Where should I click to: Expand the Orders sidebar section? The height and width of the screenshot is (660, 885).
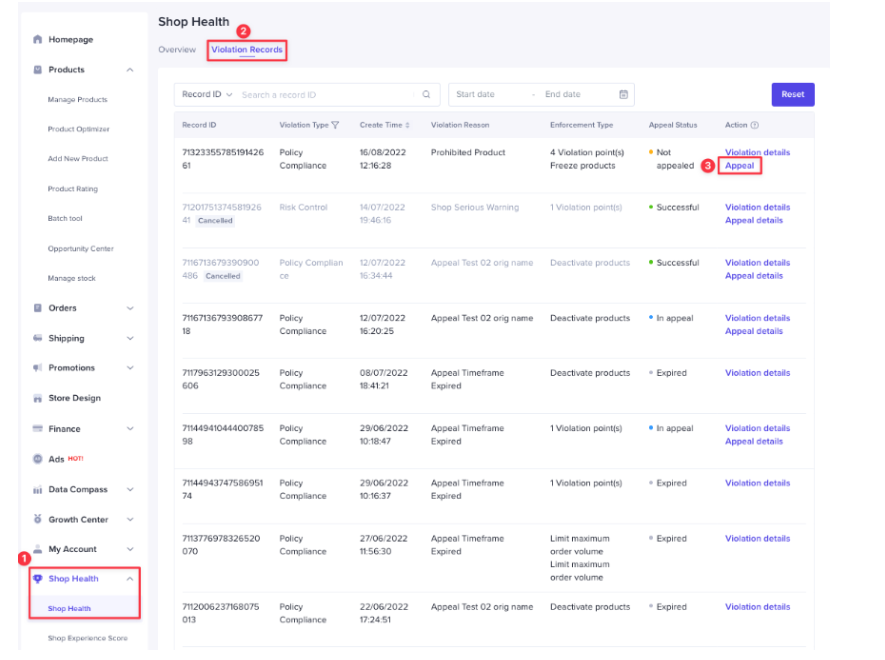130,308
